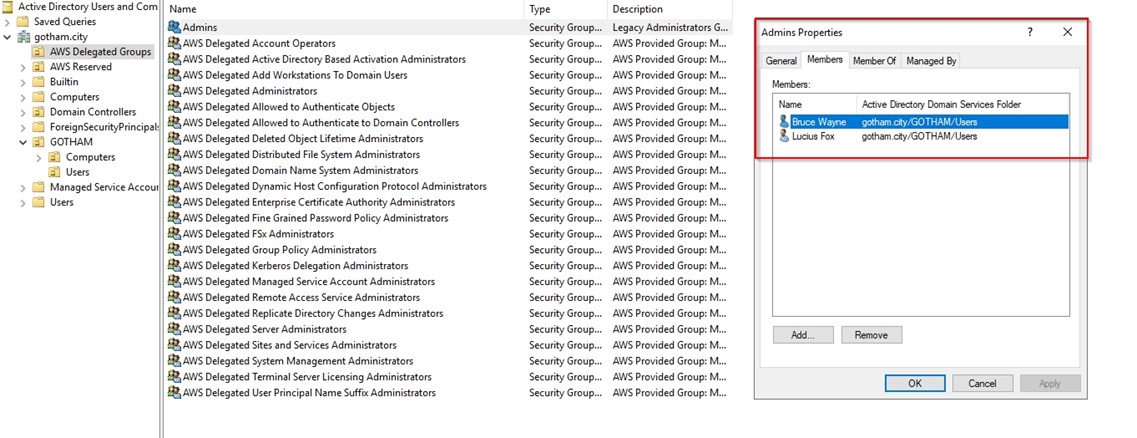Click the AWS Delegated Kerberos Delegation Administrators icon

click(174, 265)
